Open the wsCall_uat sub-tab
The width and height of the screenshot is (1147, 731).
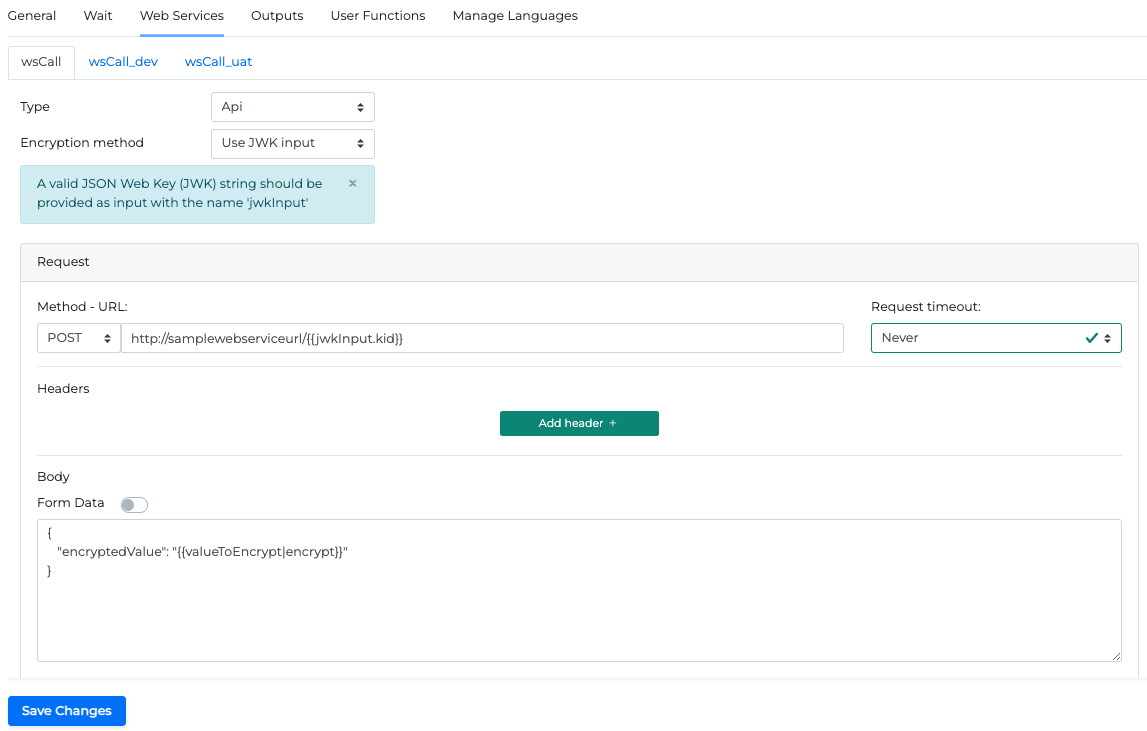(218, 62)
